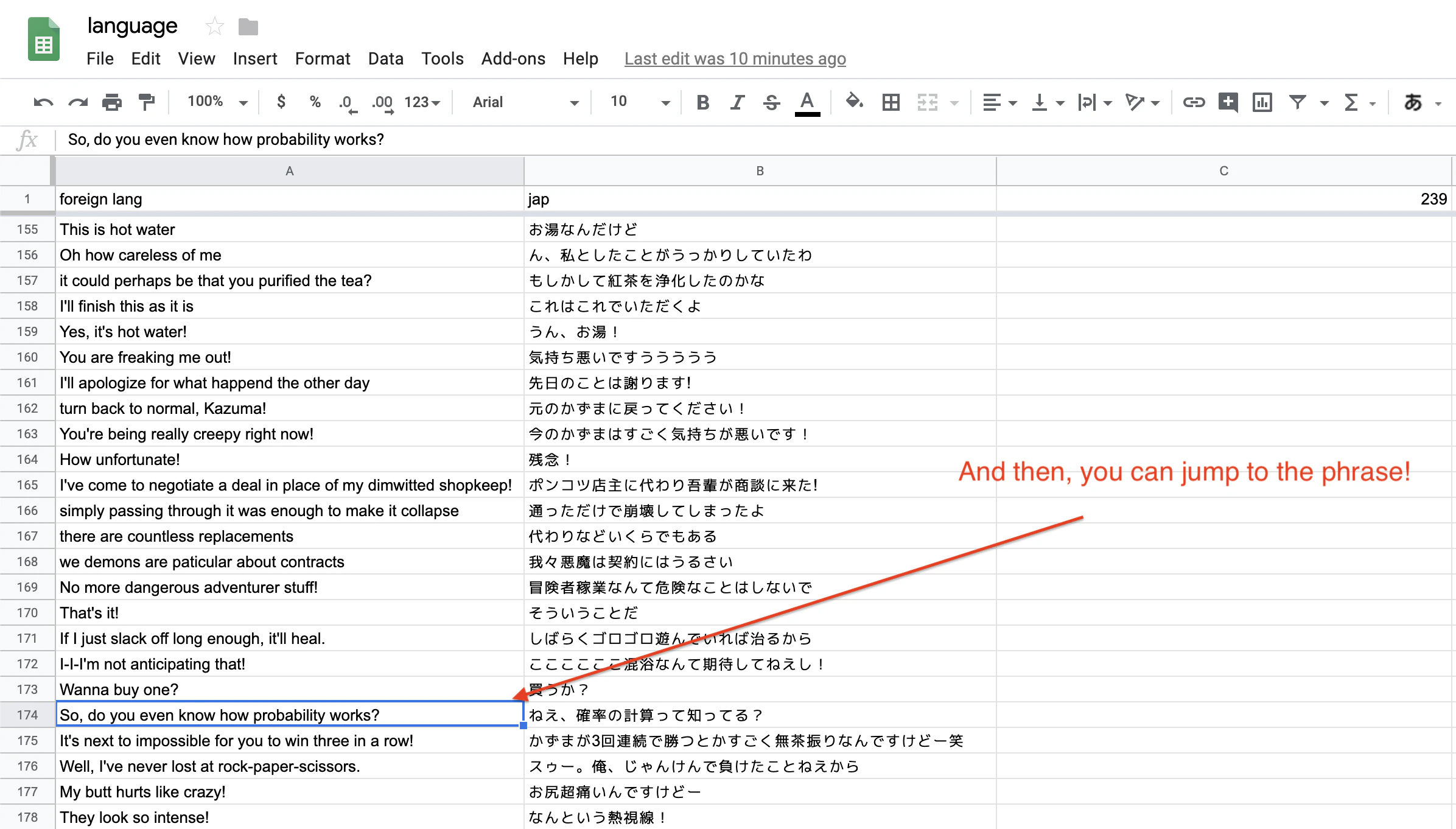Open the 100% zoom dropdown
This screenshot has width=1456, height=829.
pyautogui.click(x=218, y=102)
